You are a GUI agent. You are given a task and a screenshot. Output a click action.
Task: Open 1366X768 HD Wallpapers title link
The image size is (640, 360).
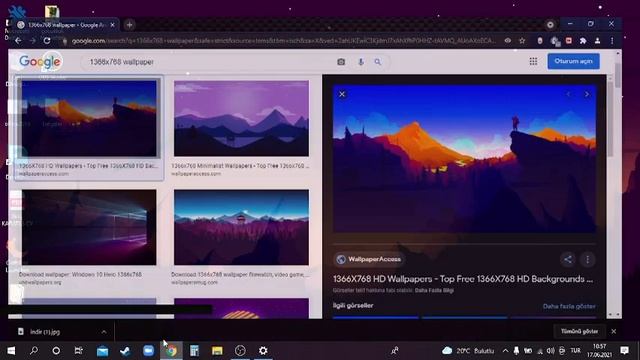click(463, 279)
